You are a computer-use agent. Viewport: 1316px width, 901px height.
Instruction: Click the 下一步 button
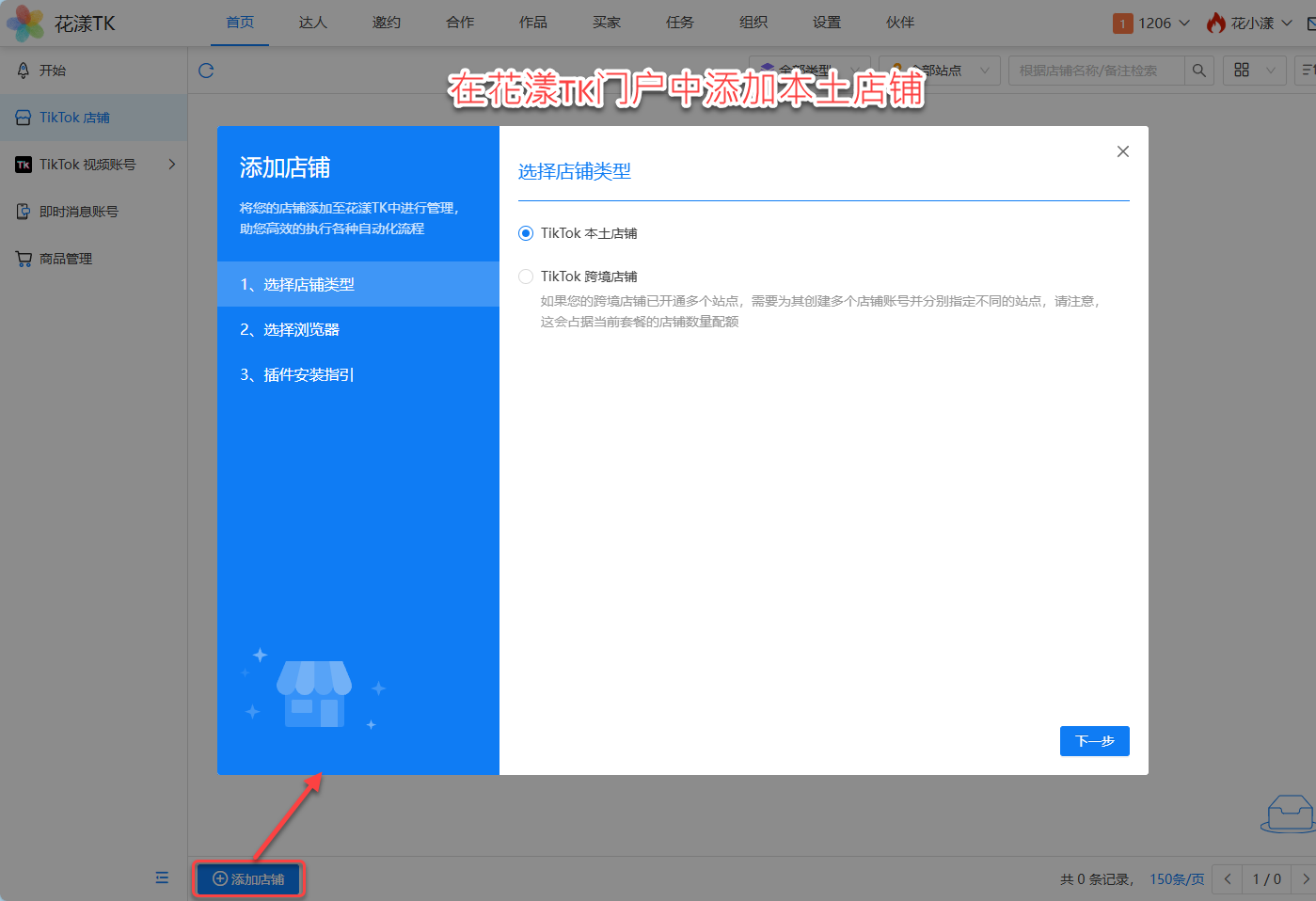click(1095, 741)
